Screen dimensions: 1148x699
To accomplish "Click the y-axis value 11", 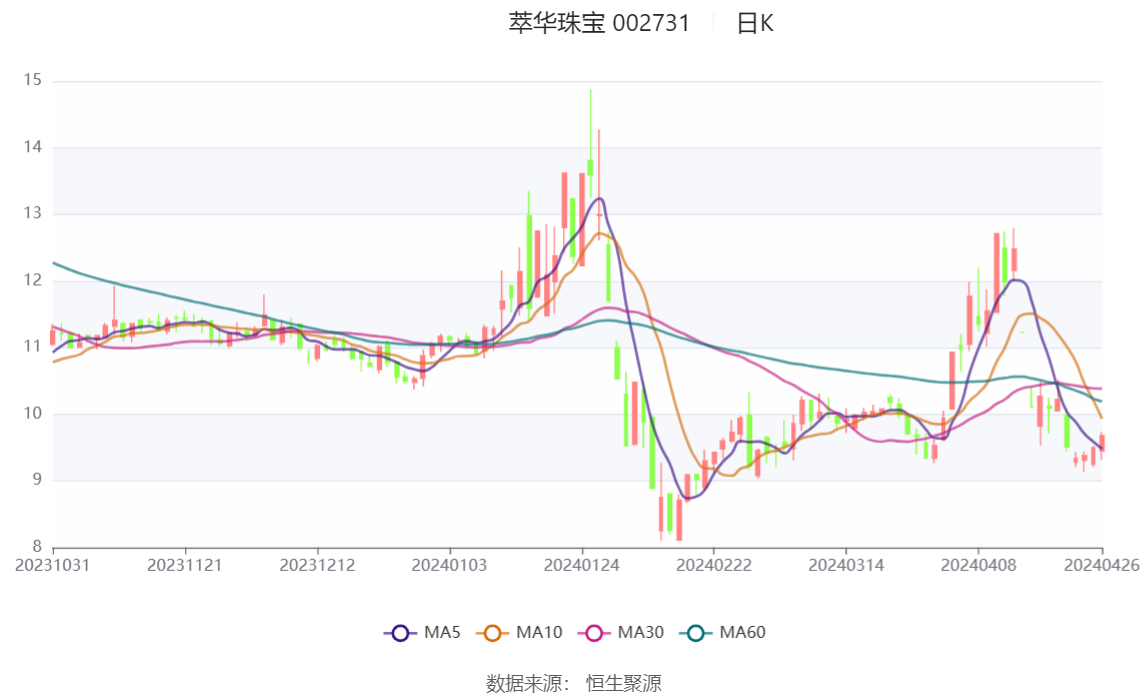I will 32,346.
